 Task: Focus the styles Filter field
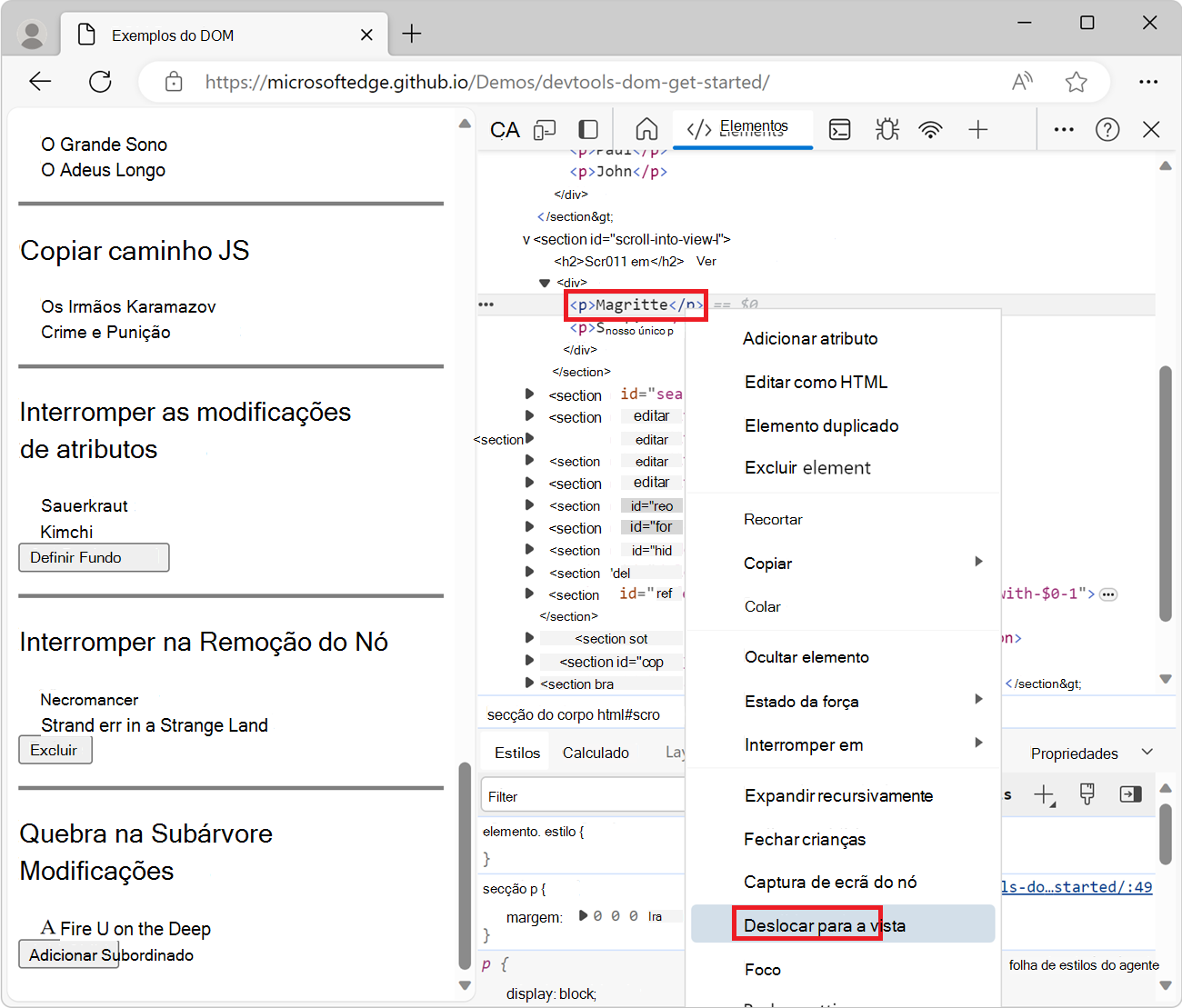tap(583, 796)
